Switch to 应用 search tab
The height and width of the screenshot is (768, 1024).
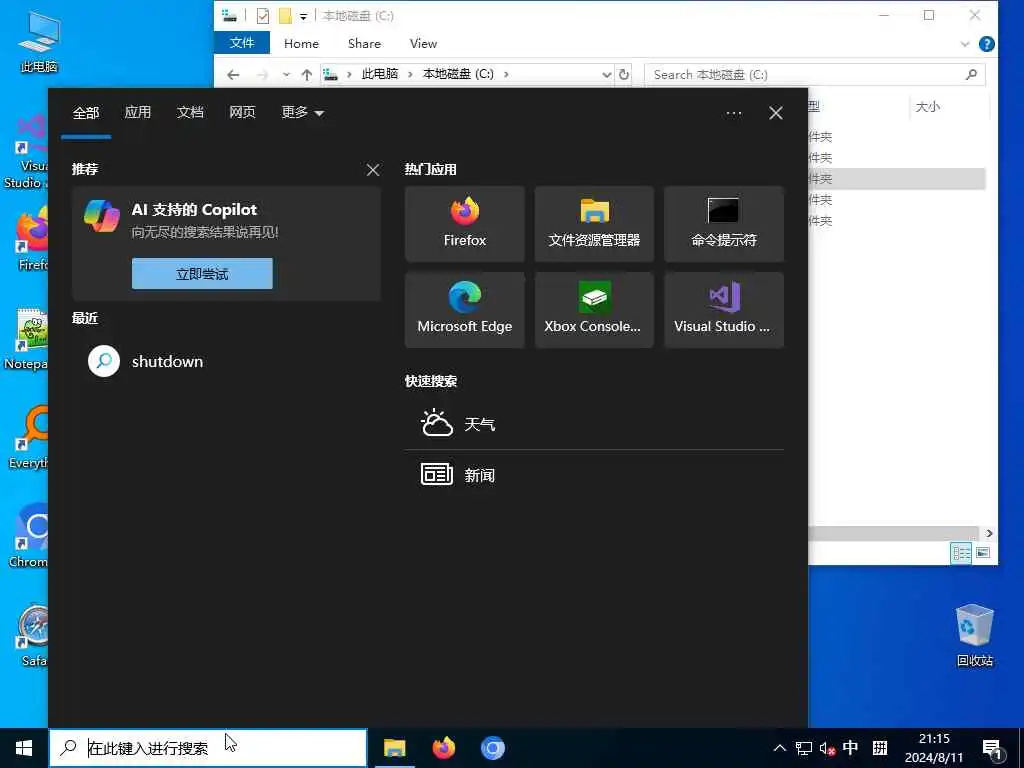point(138,112)
